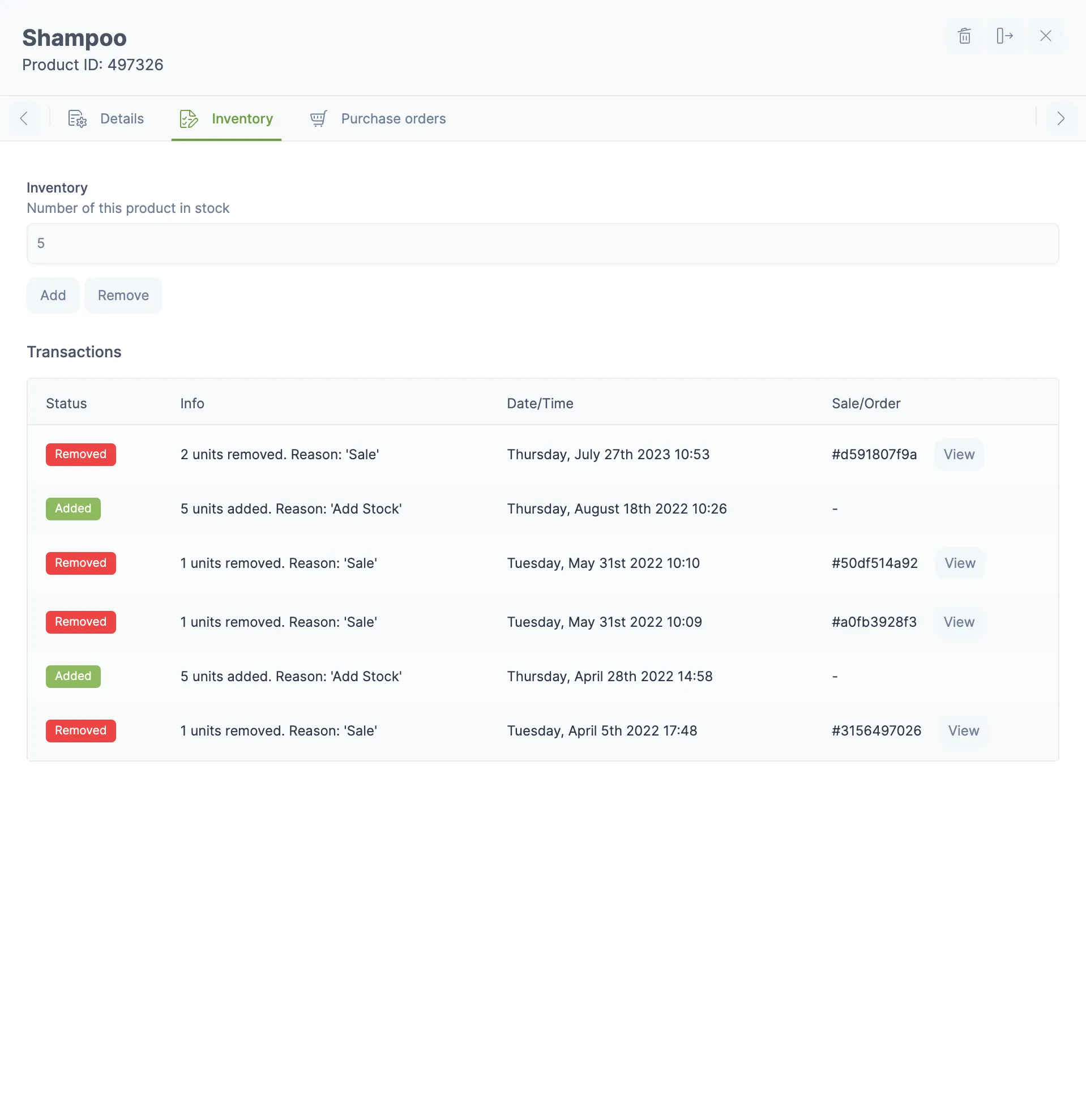Image resolution: width=1086 pixels, height=1120 pixels.
Task: Click the Purchase orders cart icon
Action: click(x=318, y=118)
